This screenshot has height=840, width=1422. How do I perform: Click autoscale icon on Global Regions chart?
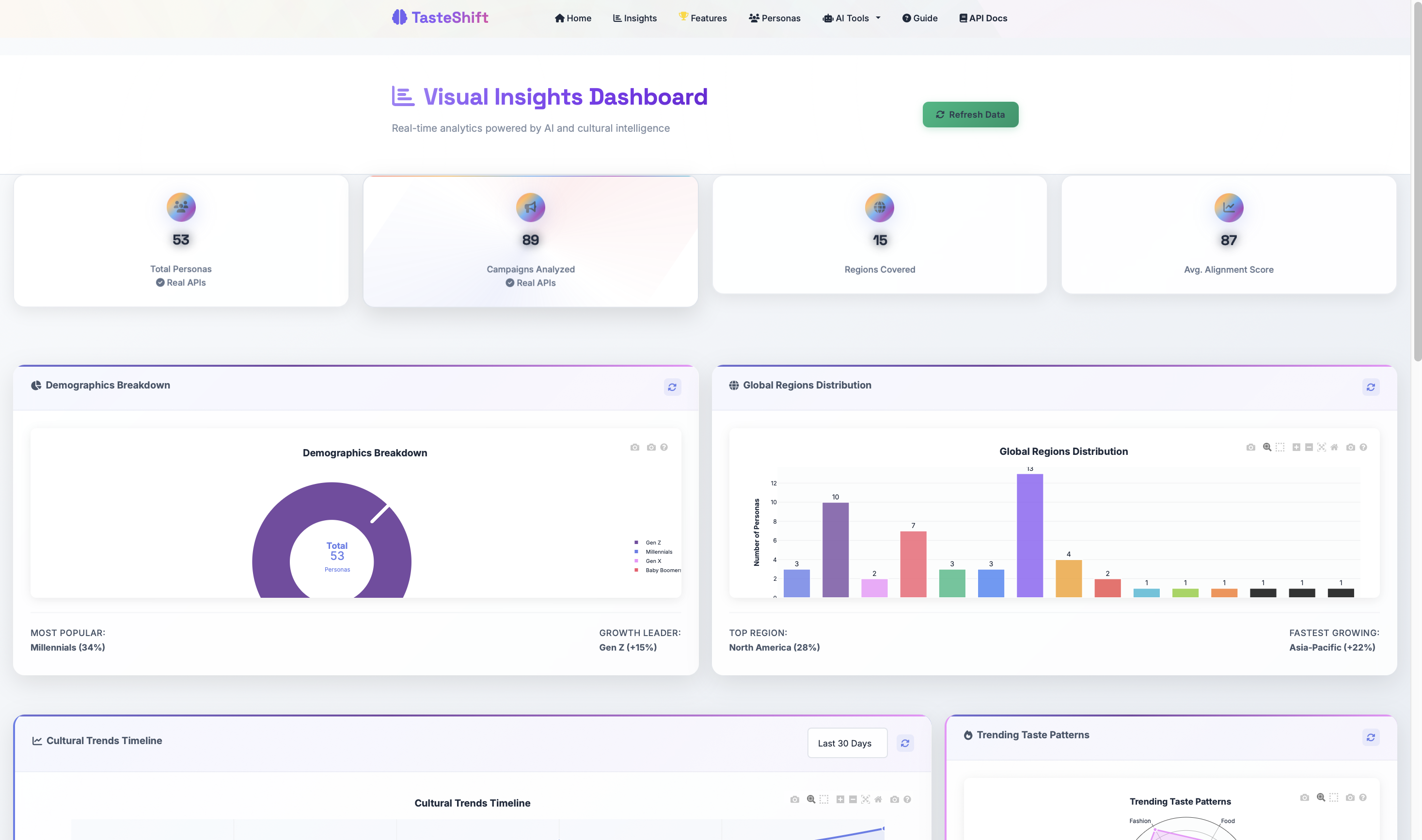1322,447
